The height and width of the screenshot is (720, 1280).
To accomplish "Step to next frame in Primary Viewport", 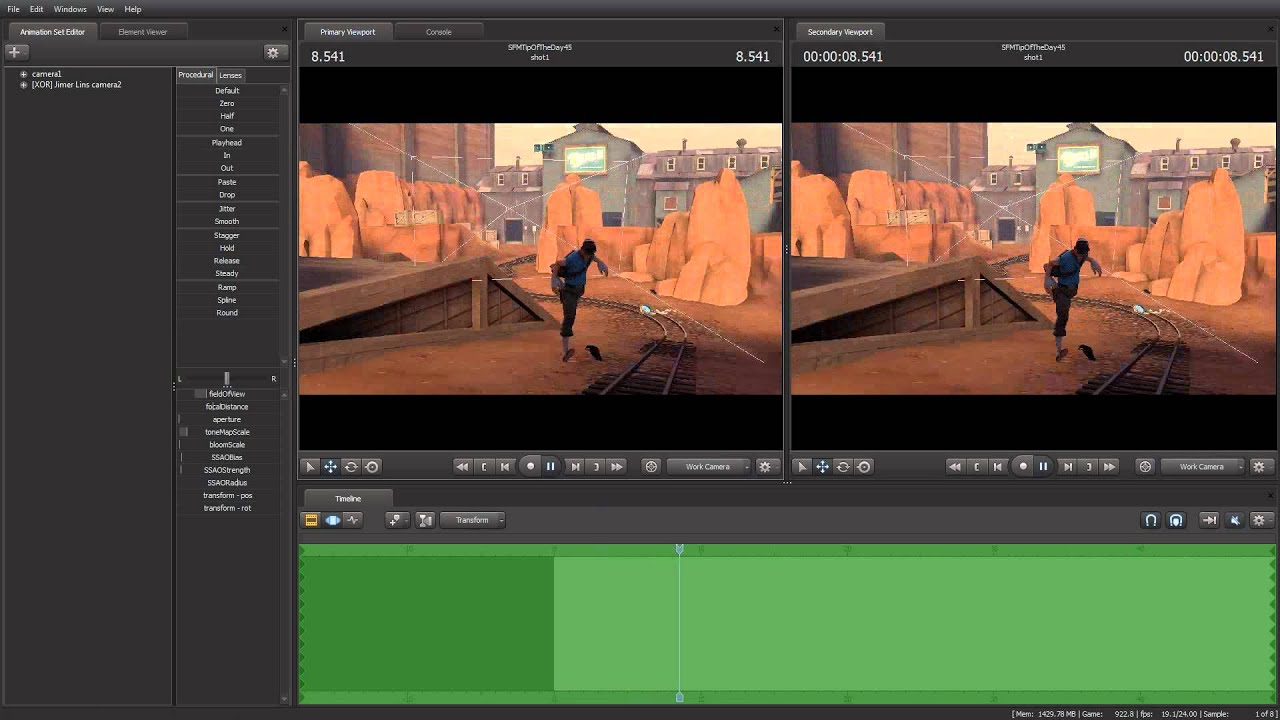I will [x=575, y=466].
